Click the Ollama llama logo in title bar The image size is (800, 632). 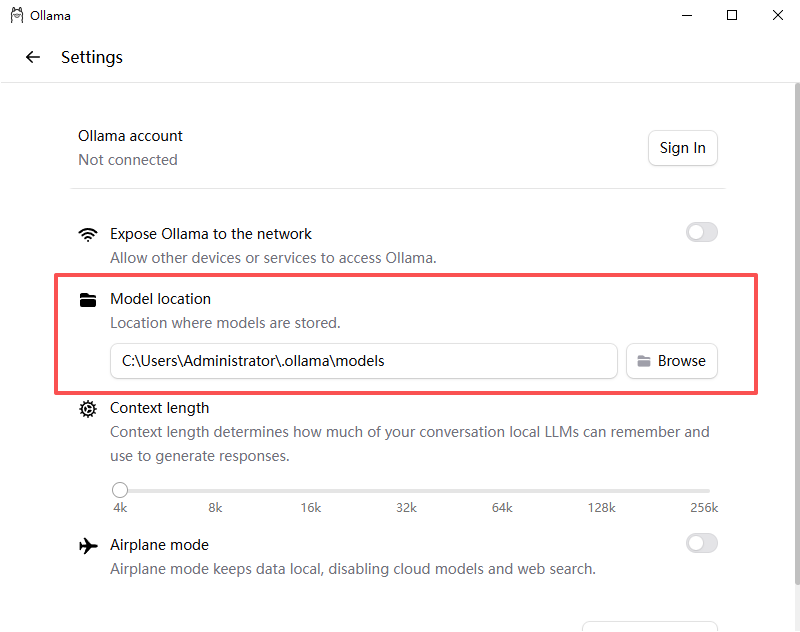coord(17,16)
